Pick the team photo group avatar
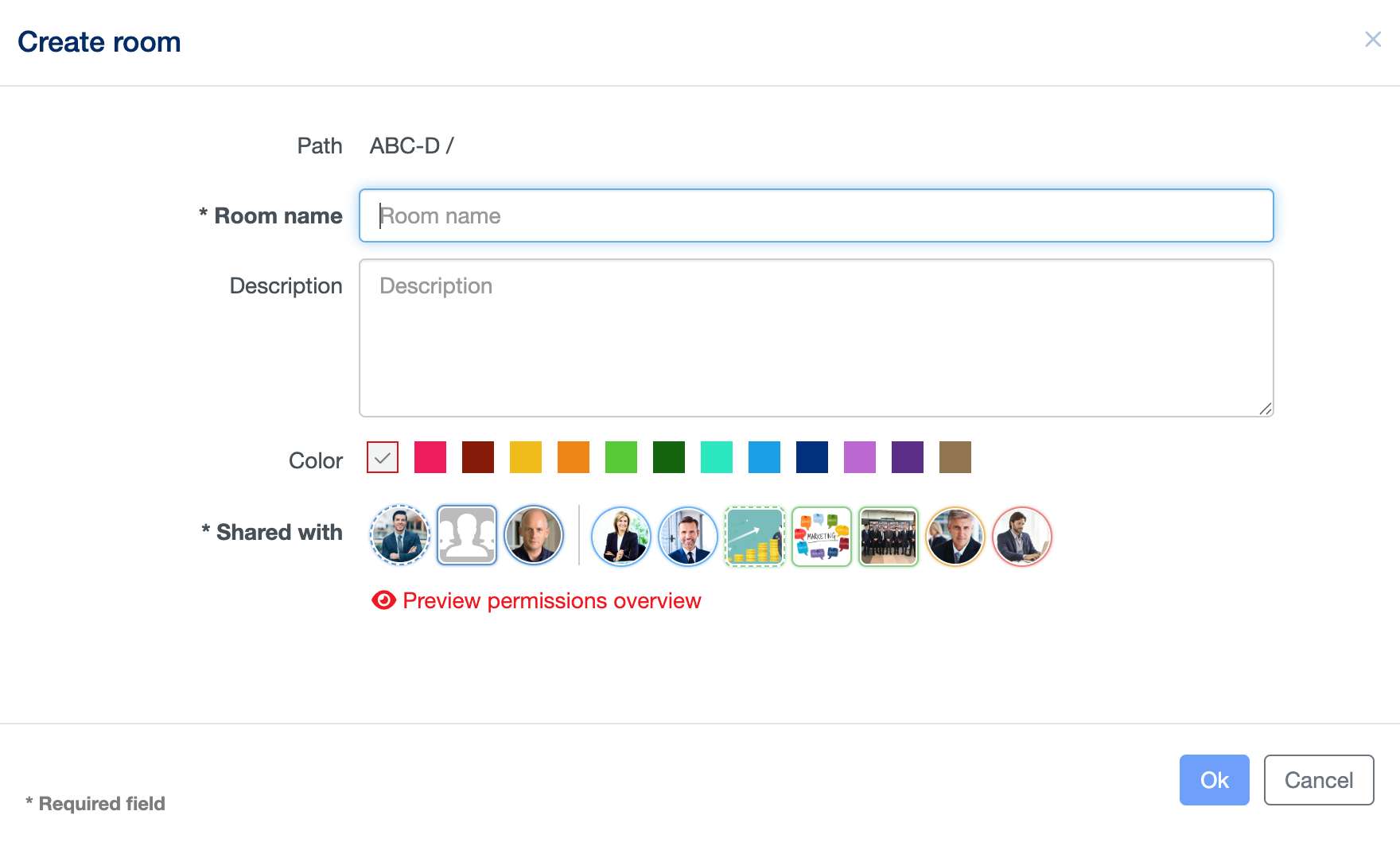 coord(889,536)
